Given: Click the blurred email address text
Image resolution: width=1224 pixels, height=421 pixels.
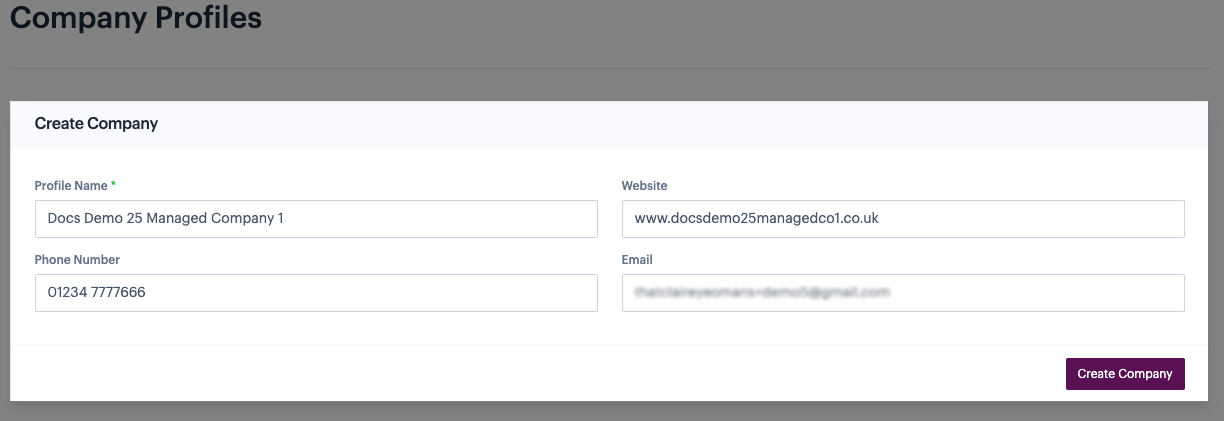Looking at the screenshot, I should (761, 293).
